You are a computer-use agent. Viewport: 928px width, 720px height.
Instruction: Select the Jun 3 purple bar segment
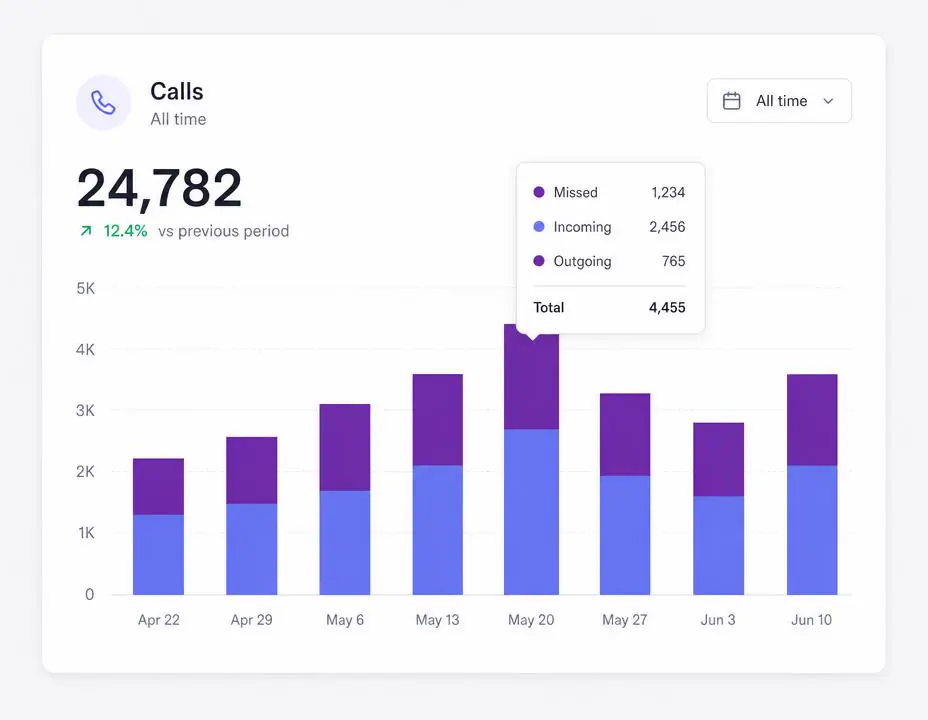[718, 459]
